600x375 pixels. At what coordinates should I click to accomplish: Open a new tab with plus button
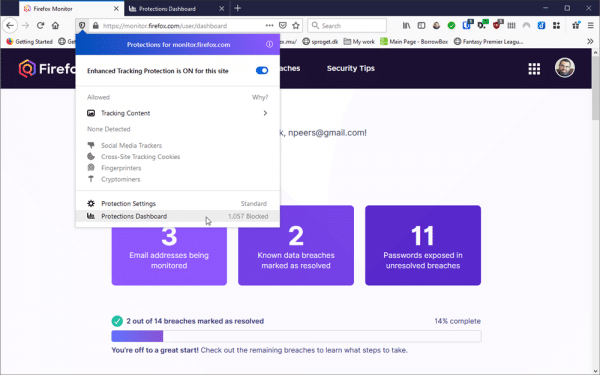[238, 8]
